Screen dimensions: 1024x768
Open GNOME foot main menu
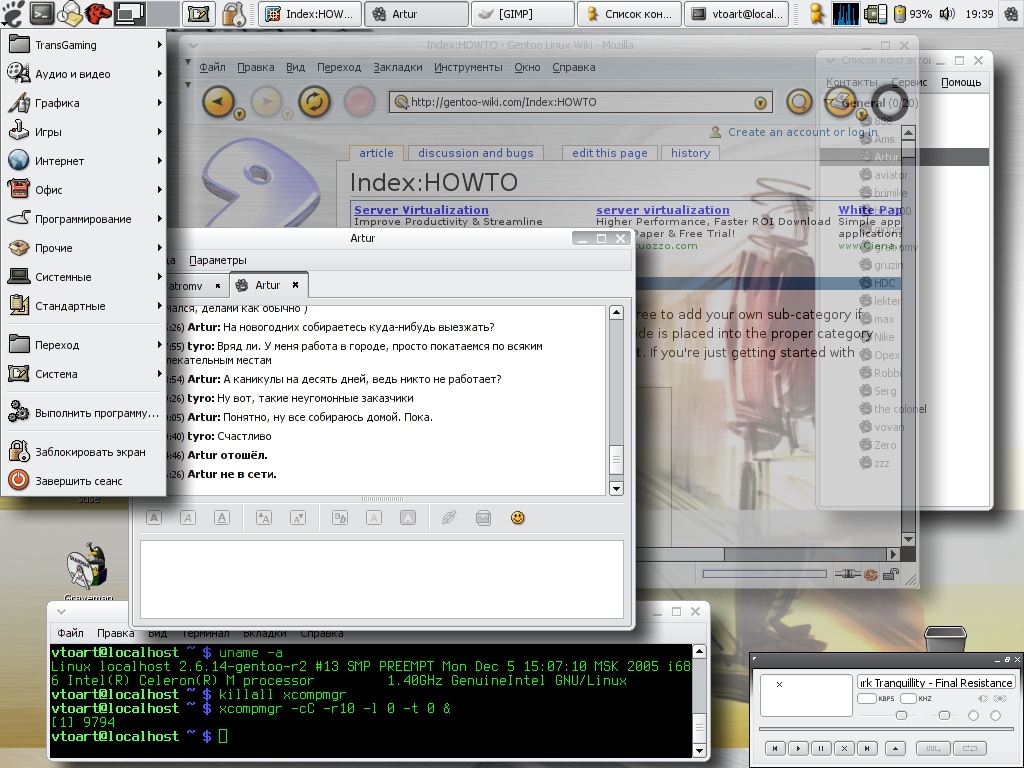coord(12,13)
